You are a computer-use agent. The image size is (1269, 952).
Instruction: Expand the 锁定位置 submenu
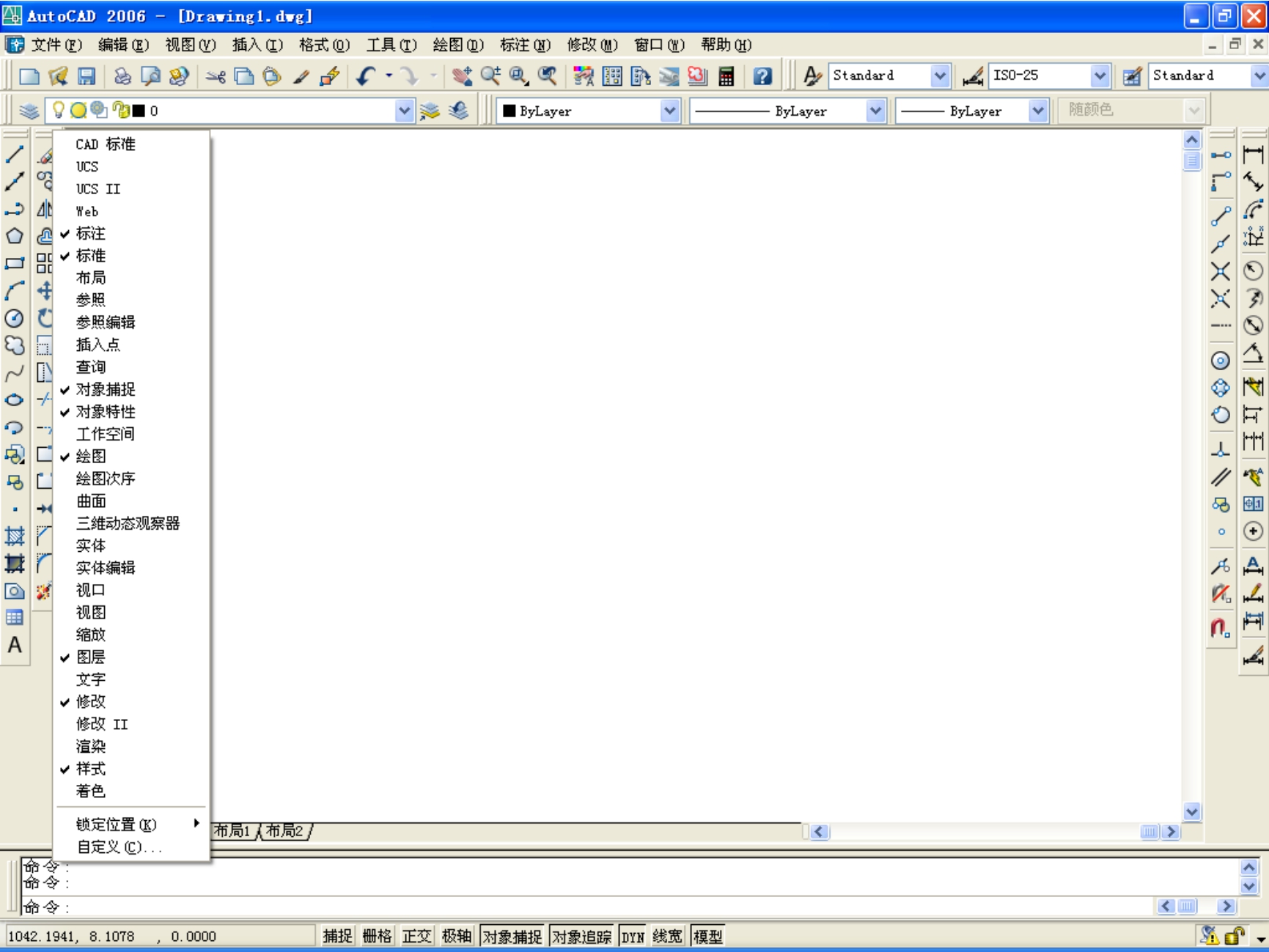(x=132, y=824)
